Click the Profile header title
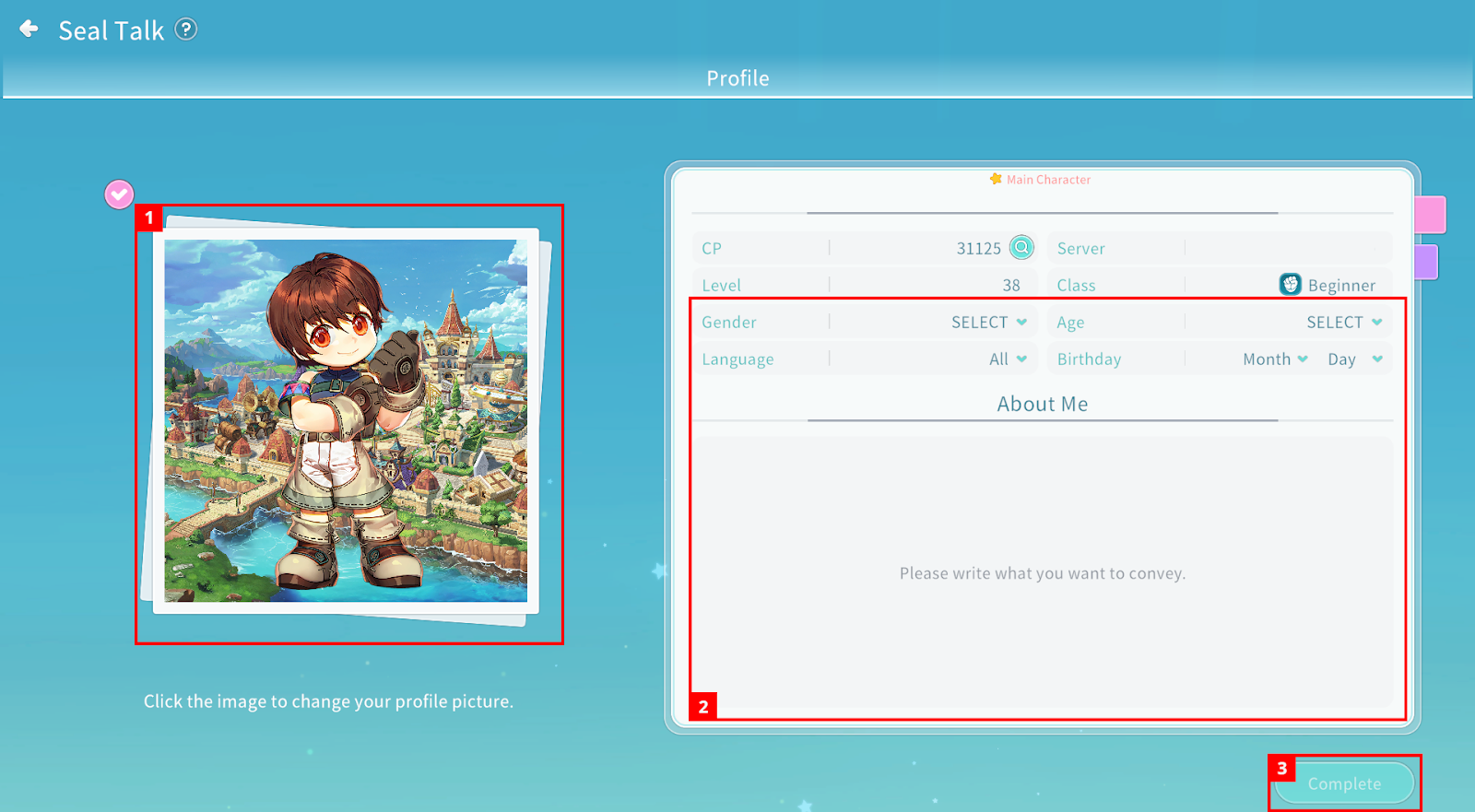Image resolution: width=1475 pixels, height=812 pixels. coord(737,78)
